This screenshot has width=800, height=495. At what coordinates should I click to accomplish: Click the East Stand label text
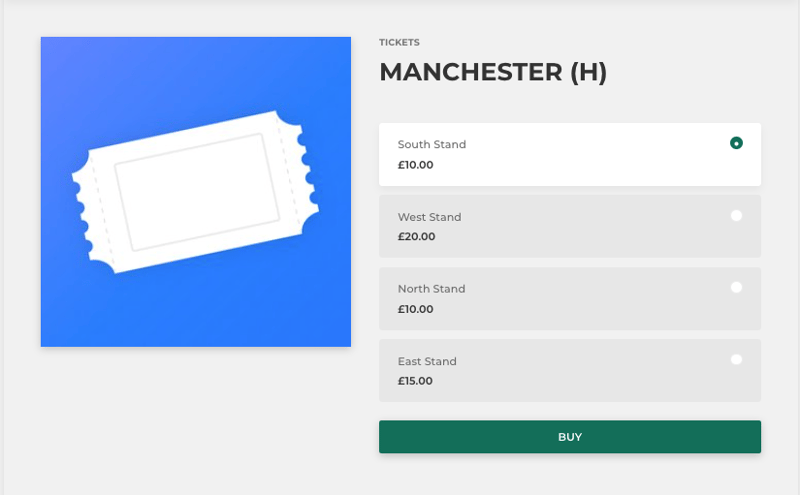[427, 361]
